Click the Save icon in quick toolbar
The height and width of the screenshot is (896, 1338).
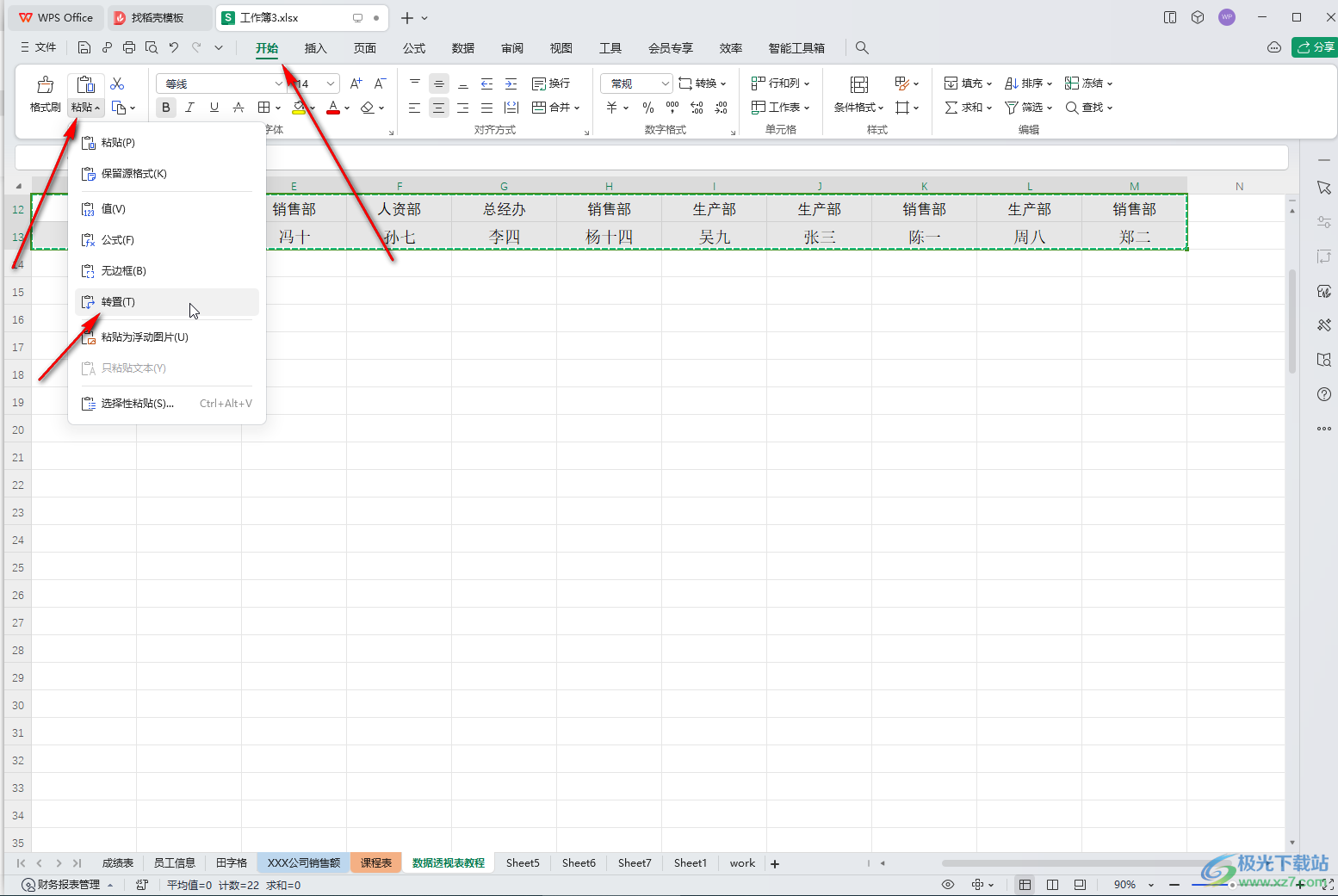click(84, 47)
